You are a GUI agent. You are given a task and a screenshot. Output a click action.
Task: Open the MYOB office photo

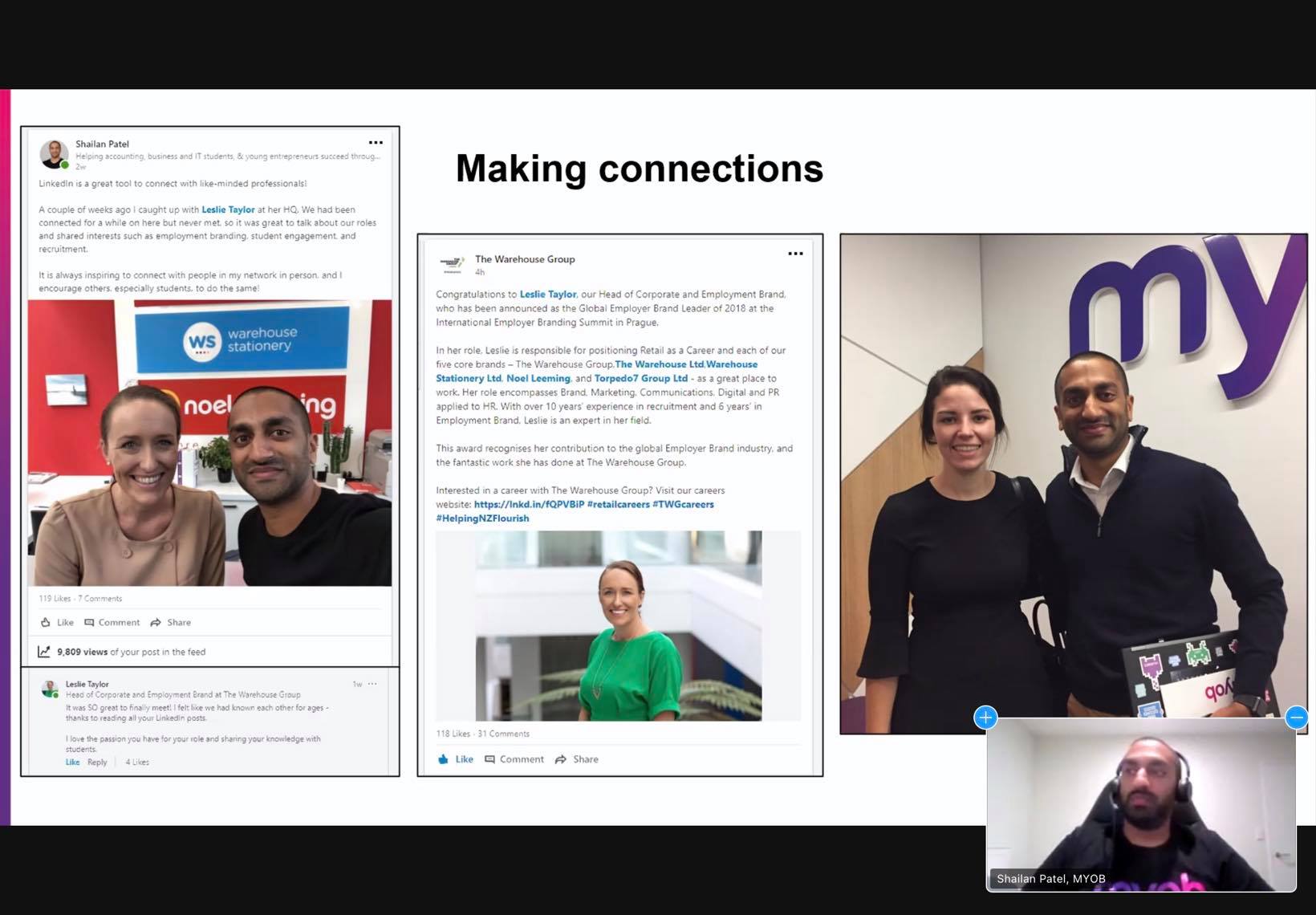tap(1074, 484)
